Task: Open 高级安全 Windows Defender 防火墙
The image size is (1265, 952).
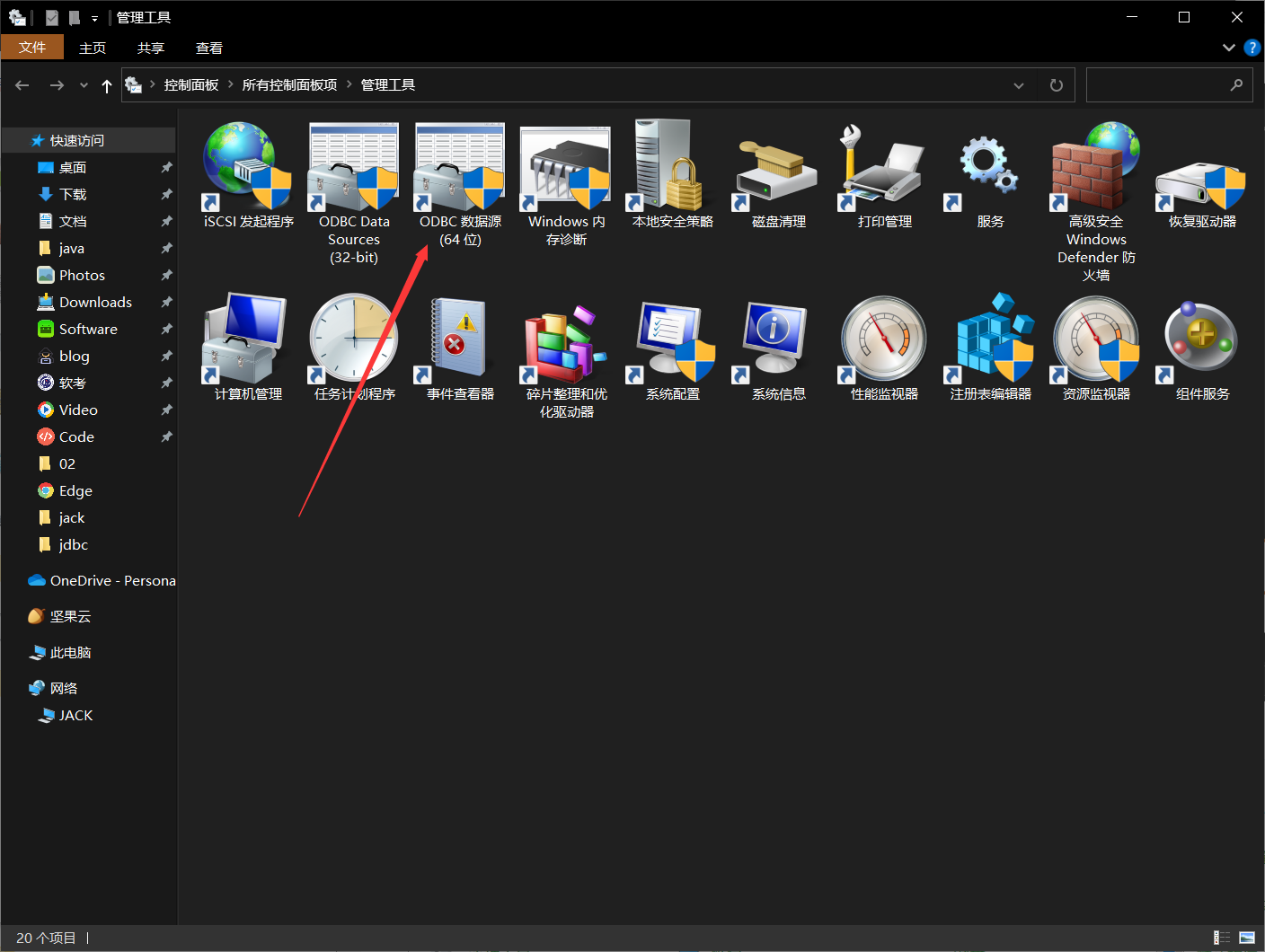Action: [1096, 202]
